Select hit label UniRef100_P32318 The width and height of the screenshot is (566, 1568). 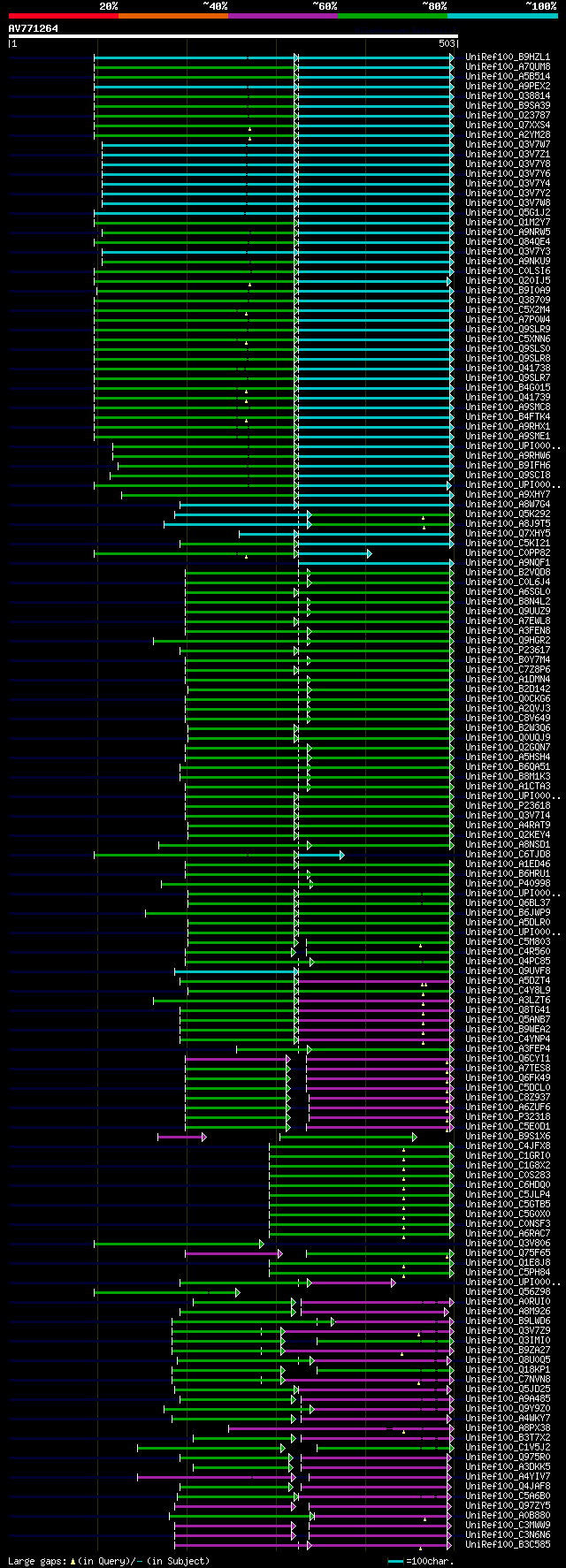click(x=508, y=1117)
